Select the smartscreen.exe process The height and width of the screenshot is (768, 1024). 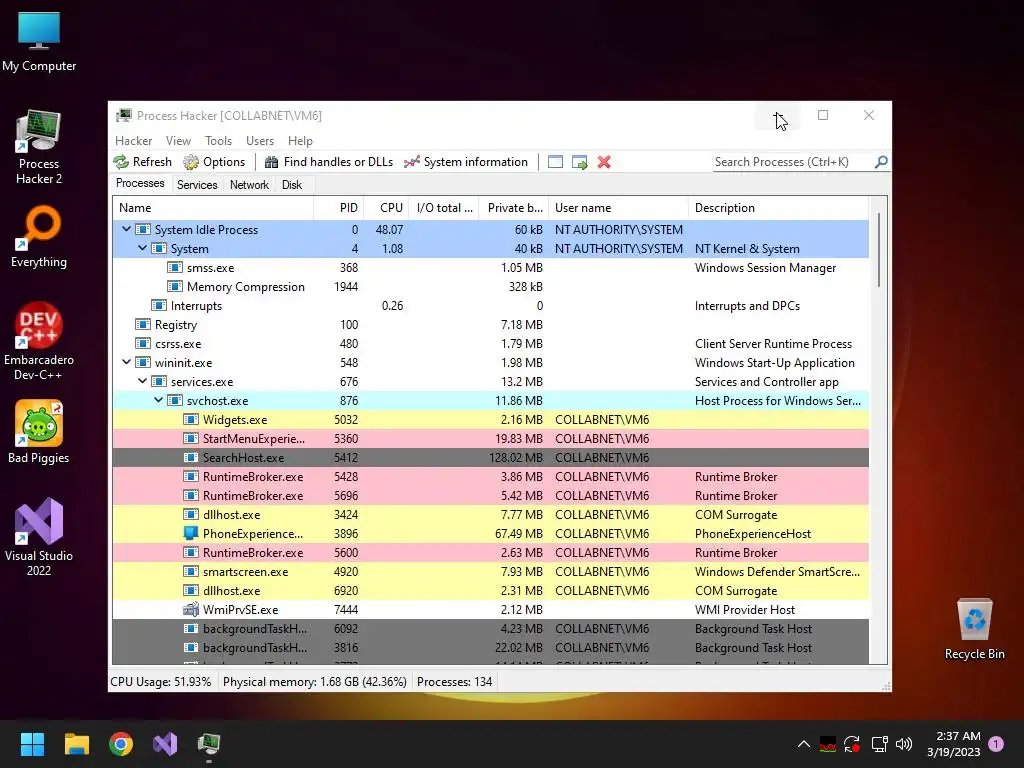tap(490, 571)
